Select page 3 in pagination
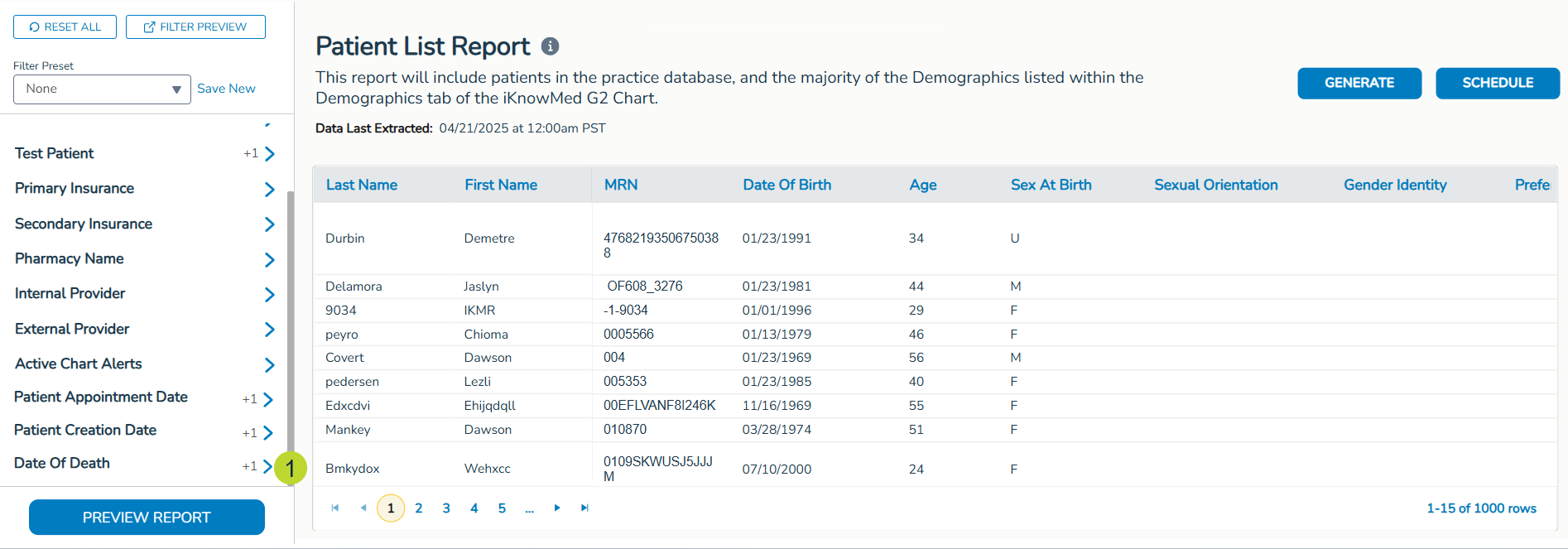This screenshot has height=549, width=1568. (x=446, y=508)
